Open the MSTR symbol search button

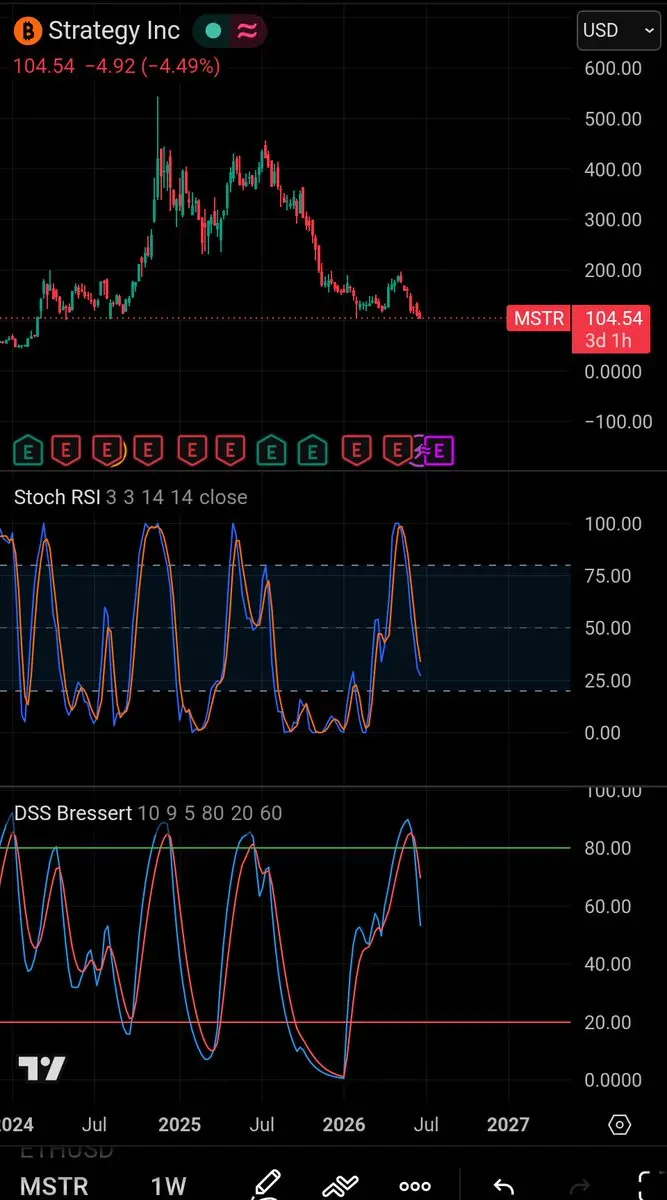click(x=54, y=1187)
